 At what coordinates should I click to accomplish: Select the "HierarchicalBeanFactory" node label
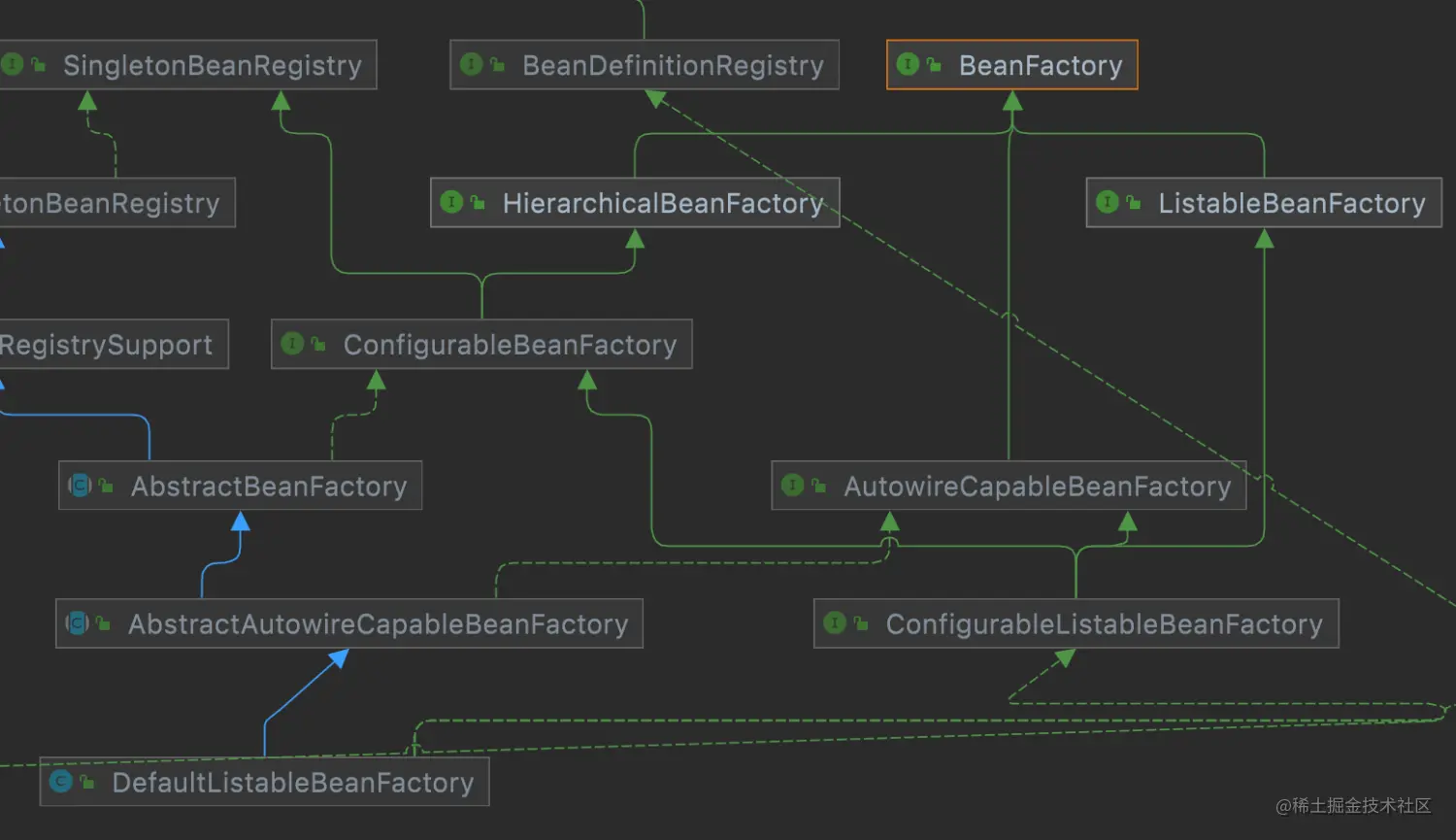click(x=663, y=203)
